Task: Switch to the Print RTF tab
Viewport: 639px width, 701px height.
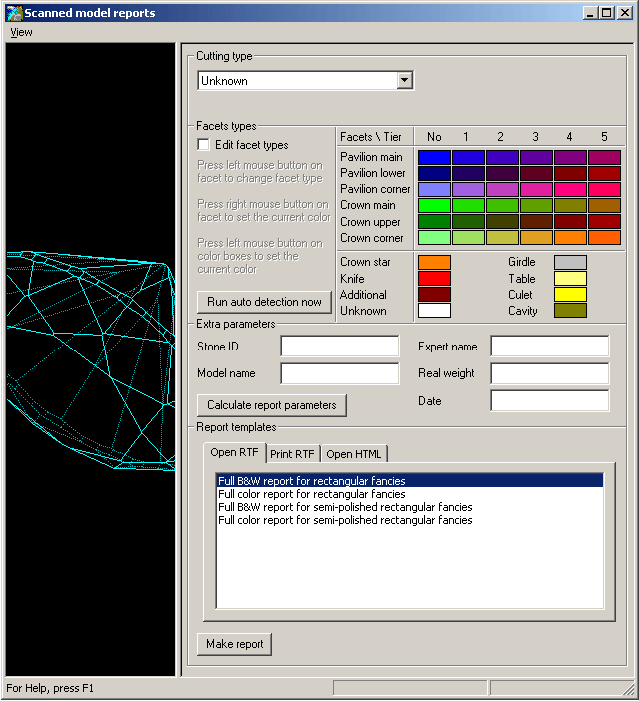Action: point(292,453)
